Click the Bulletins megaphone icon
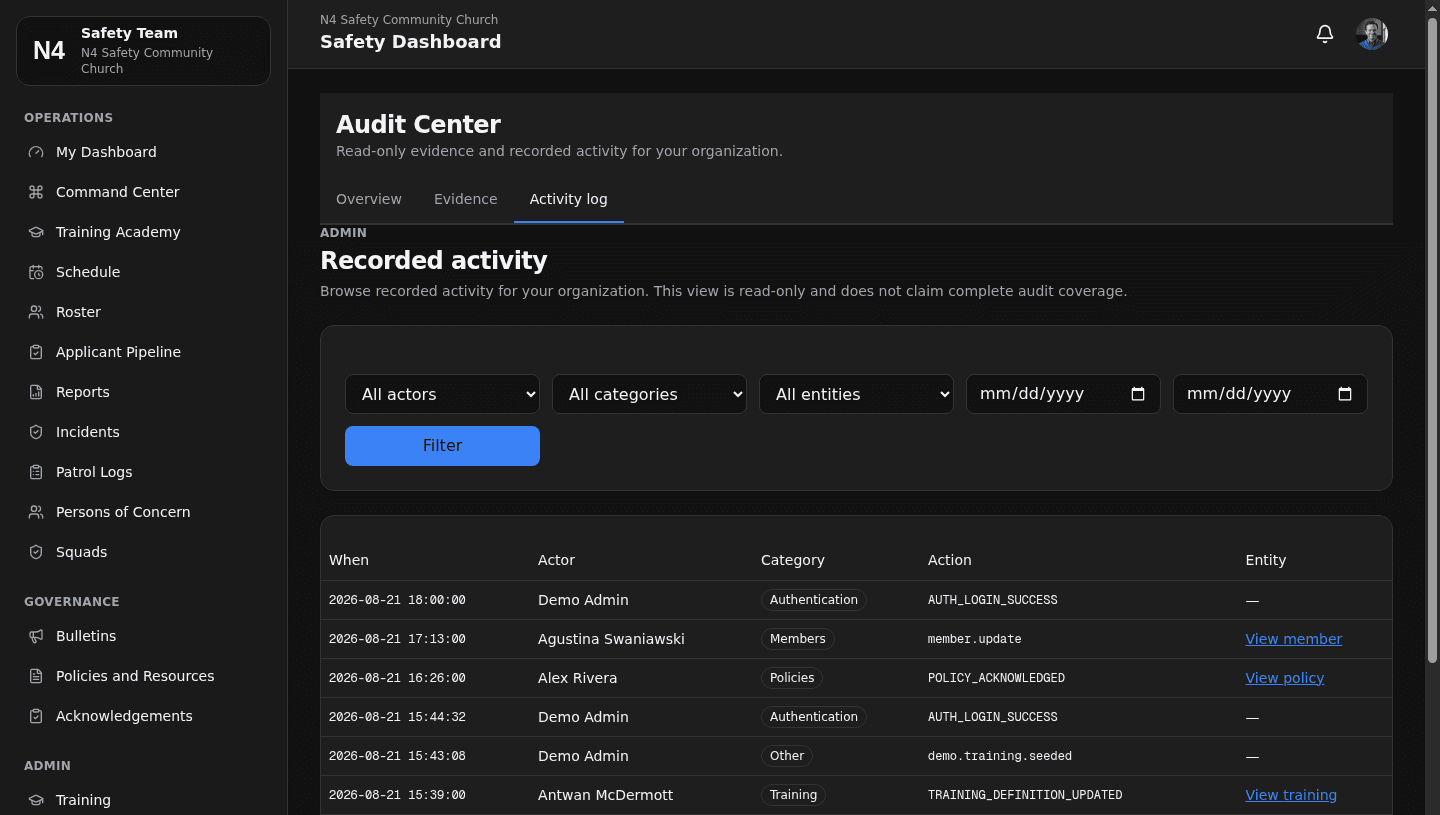The width and height of the screenshot is (1440, 815). [36, 636]
